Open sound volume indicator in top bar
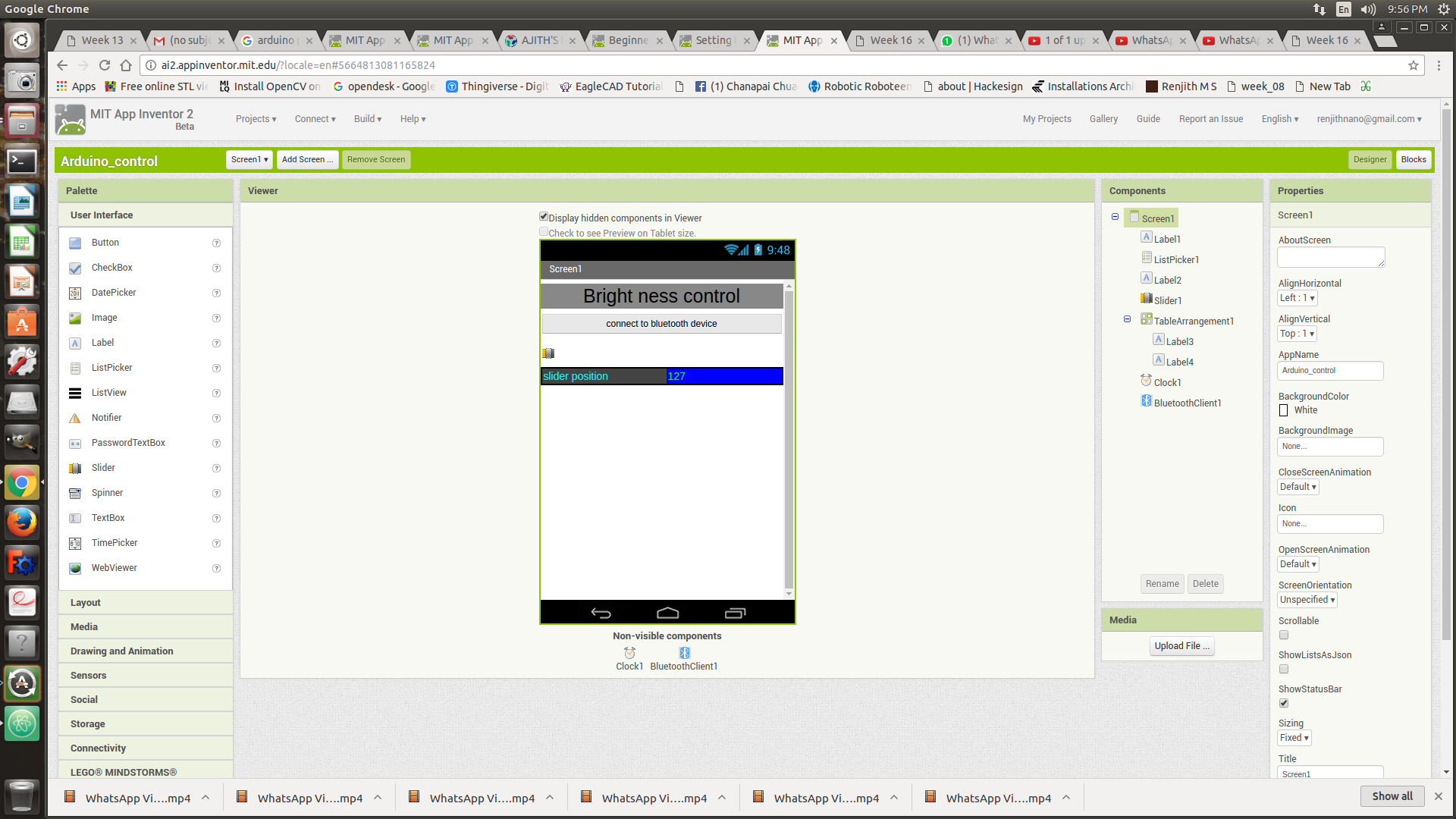The height and width of the screenshot is (819, 1456). [x=1368, y=9]
